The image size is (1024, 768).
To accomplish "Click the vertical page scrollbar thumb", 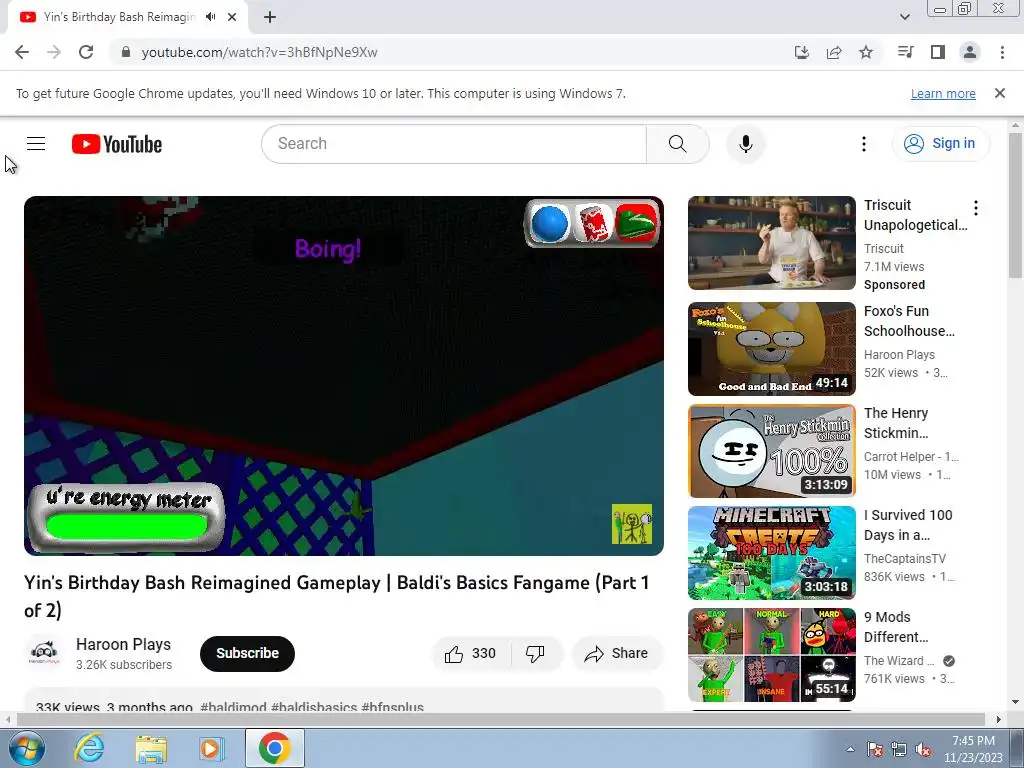I will tap(1015, 206).
